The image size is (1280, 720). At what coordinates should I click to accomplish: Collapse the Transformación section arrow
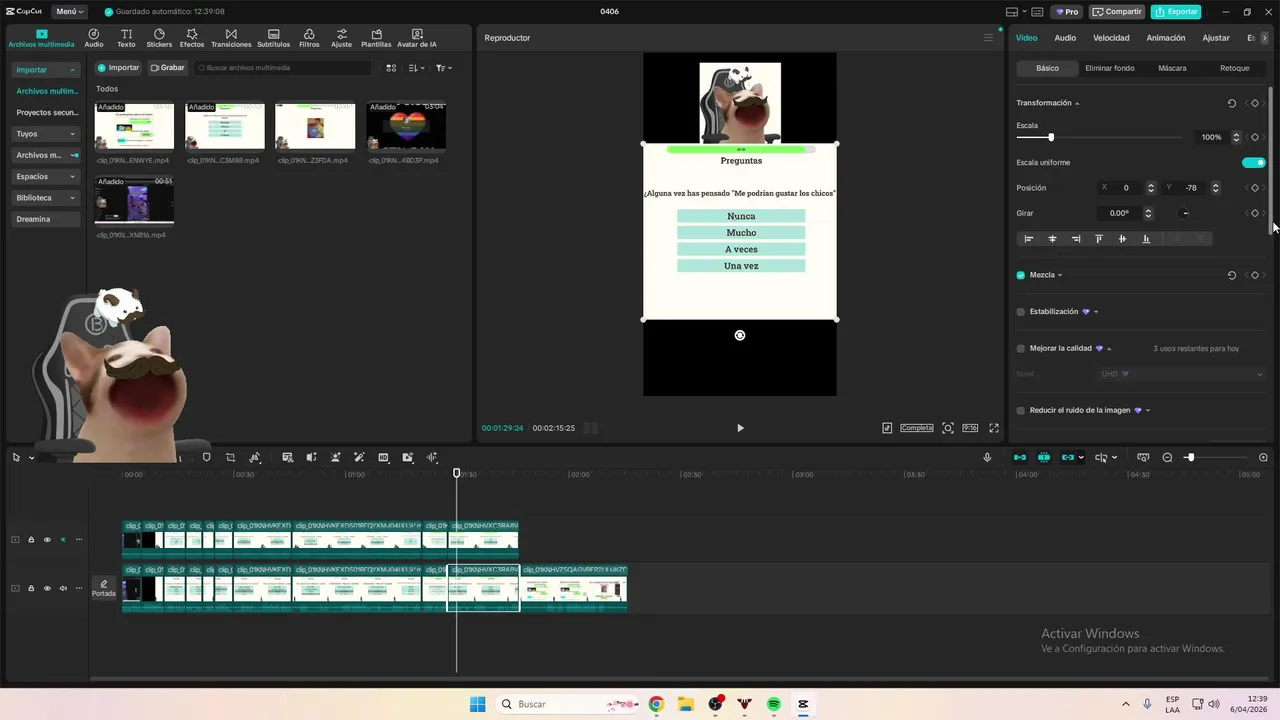coord(1077,104)
